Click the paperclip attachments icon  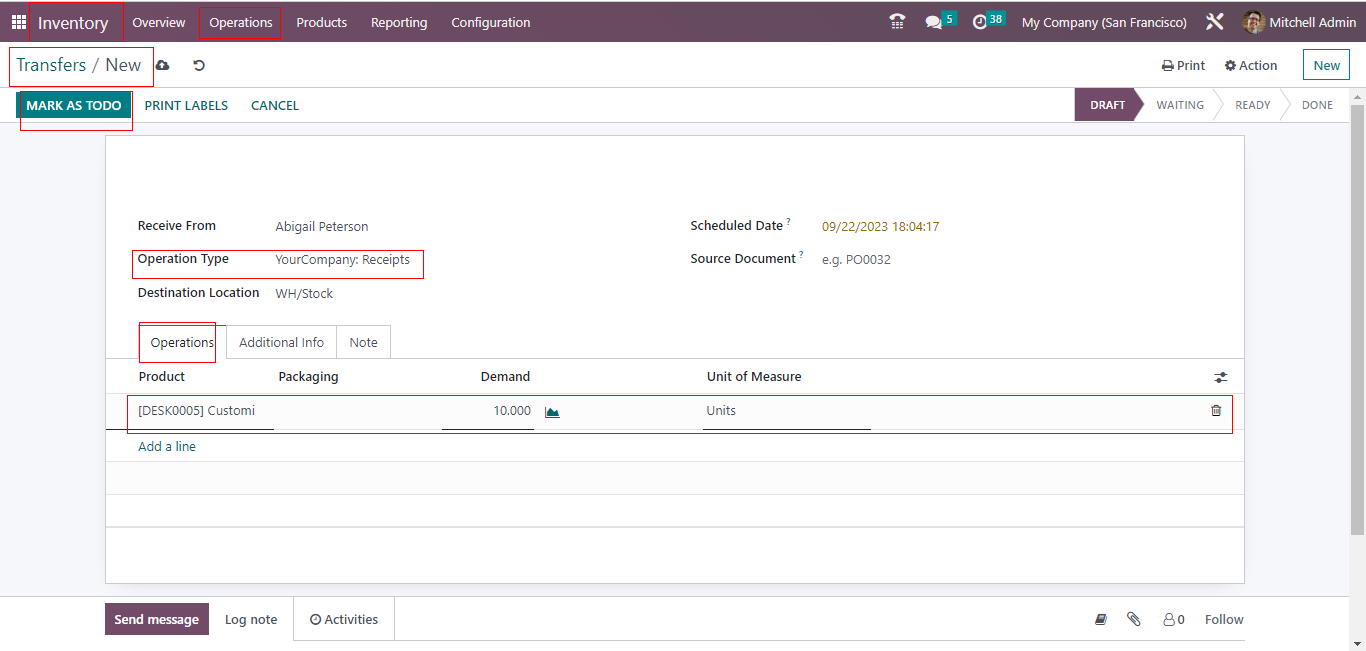click(x=1133, y=619)
